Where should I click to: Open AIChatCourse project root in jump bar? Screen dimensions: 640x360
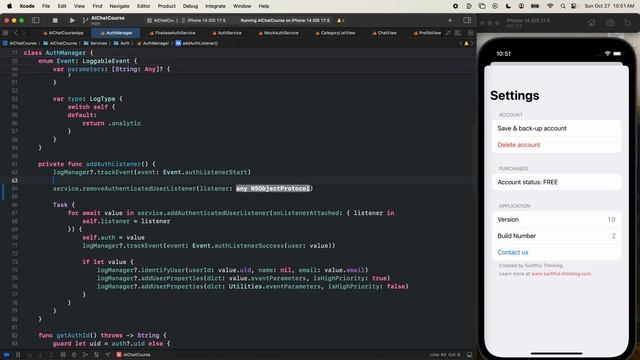click(20, 43)
